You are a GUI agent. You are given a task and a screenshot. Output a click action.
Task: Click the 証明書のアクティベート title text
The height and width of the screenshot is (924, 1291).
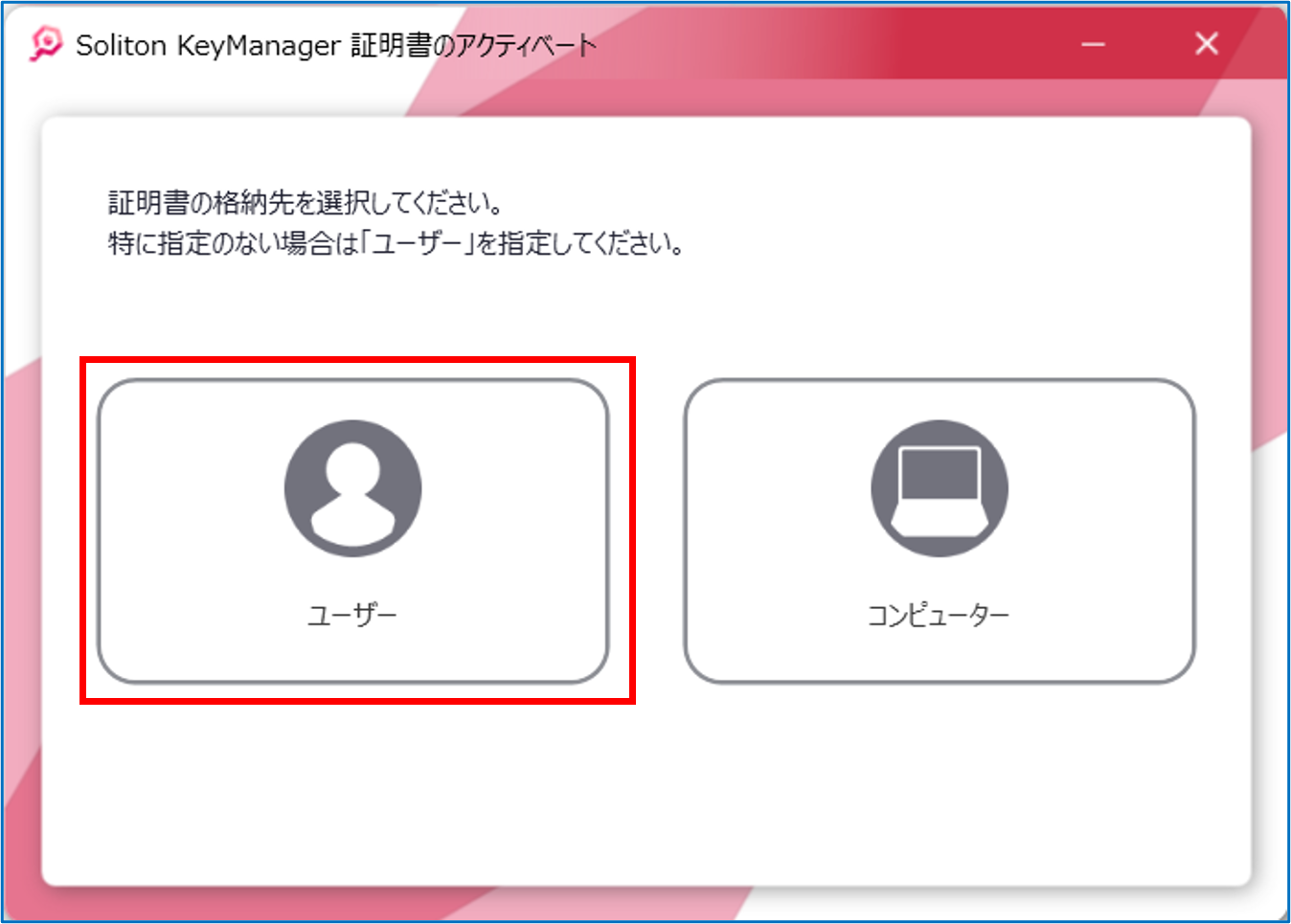coord(473,45)
